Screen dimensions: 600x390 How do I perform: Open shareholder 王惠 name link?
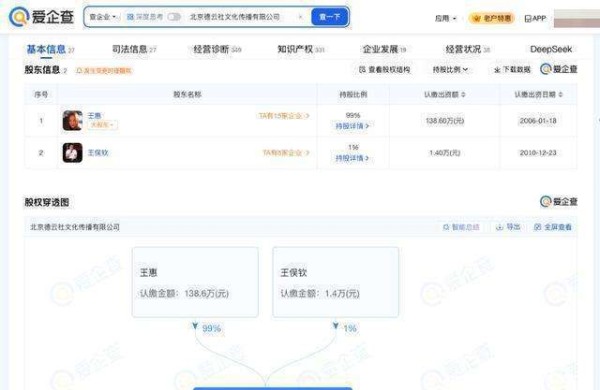(95, 116)
